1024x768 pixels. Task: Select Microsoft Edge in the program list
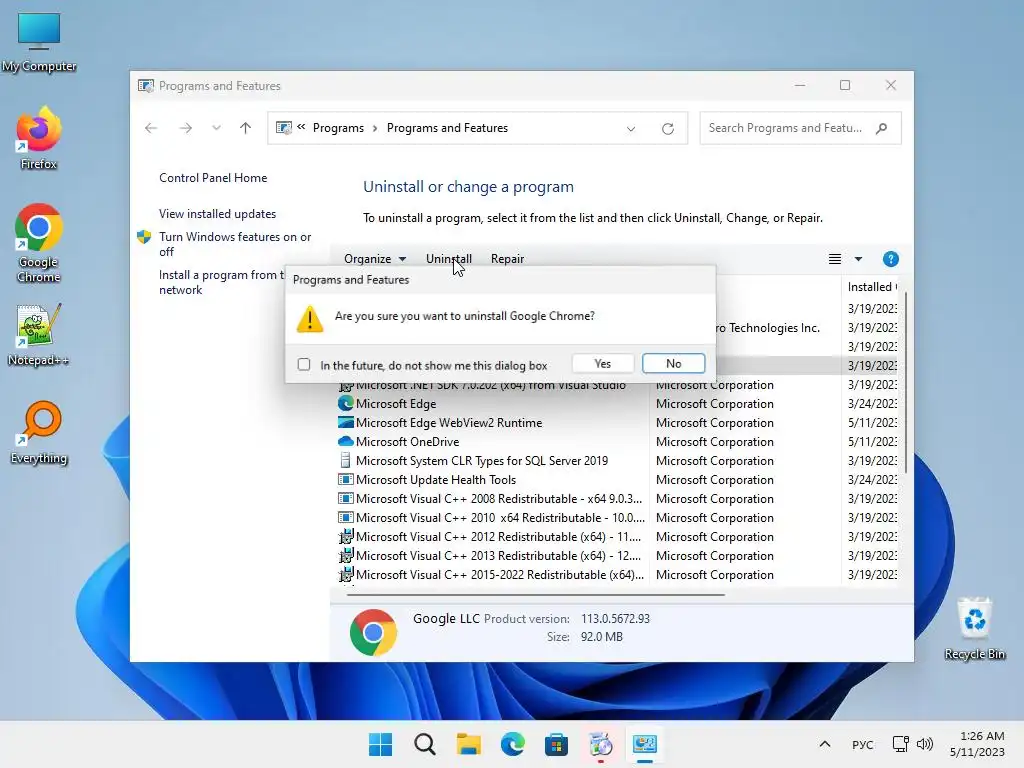[396, 404]
